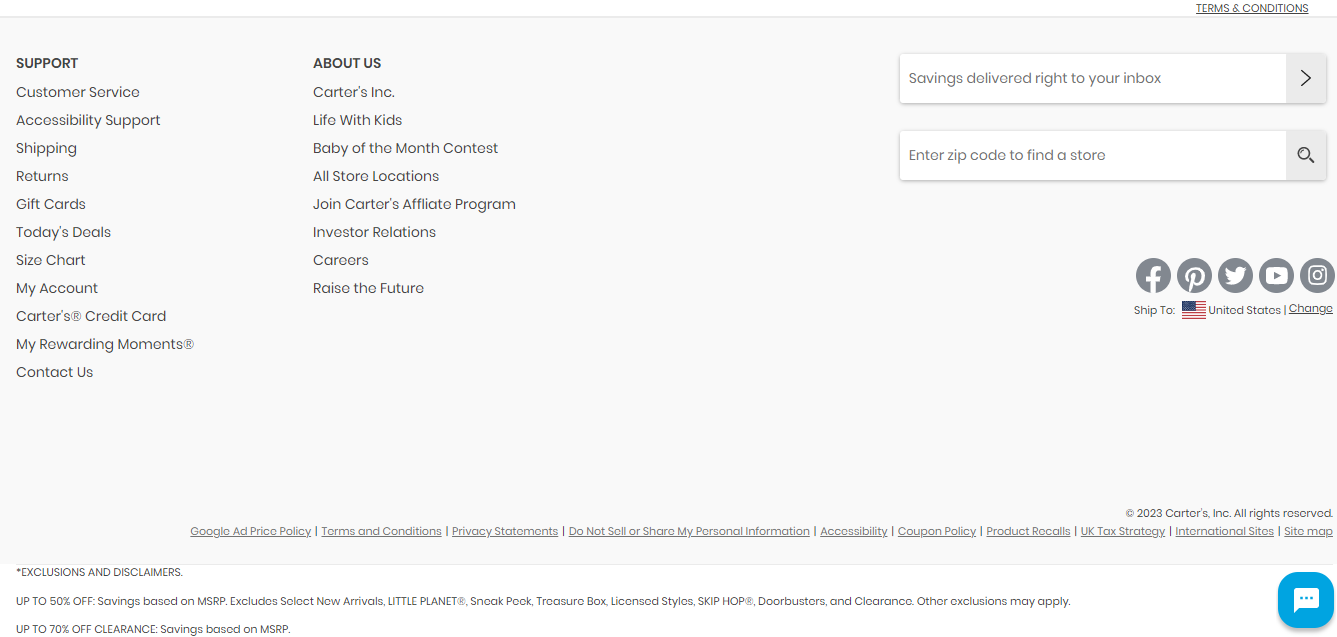
Task: Open Carter's Instagram page icon
Action: click(x=1317, y=275)
